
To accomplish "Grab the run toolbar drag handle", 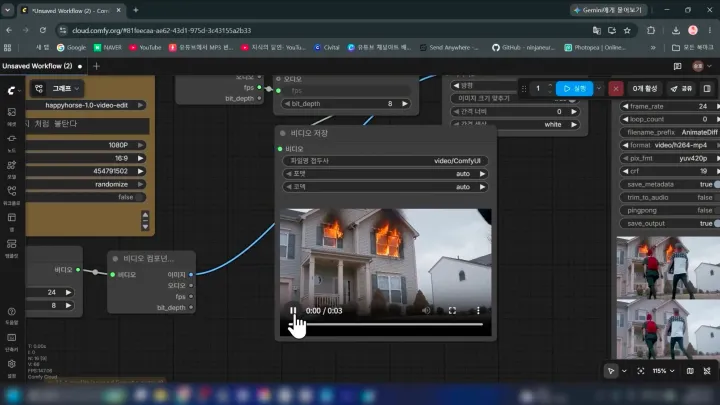I will [x=524, y=89].
